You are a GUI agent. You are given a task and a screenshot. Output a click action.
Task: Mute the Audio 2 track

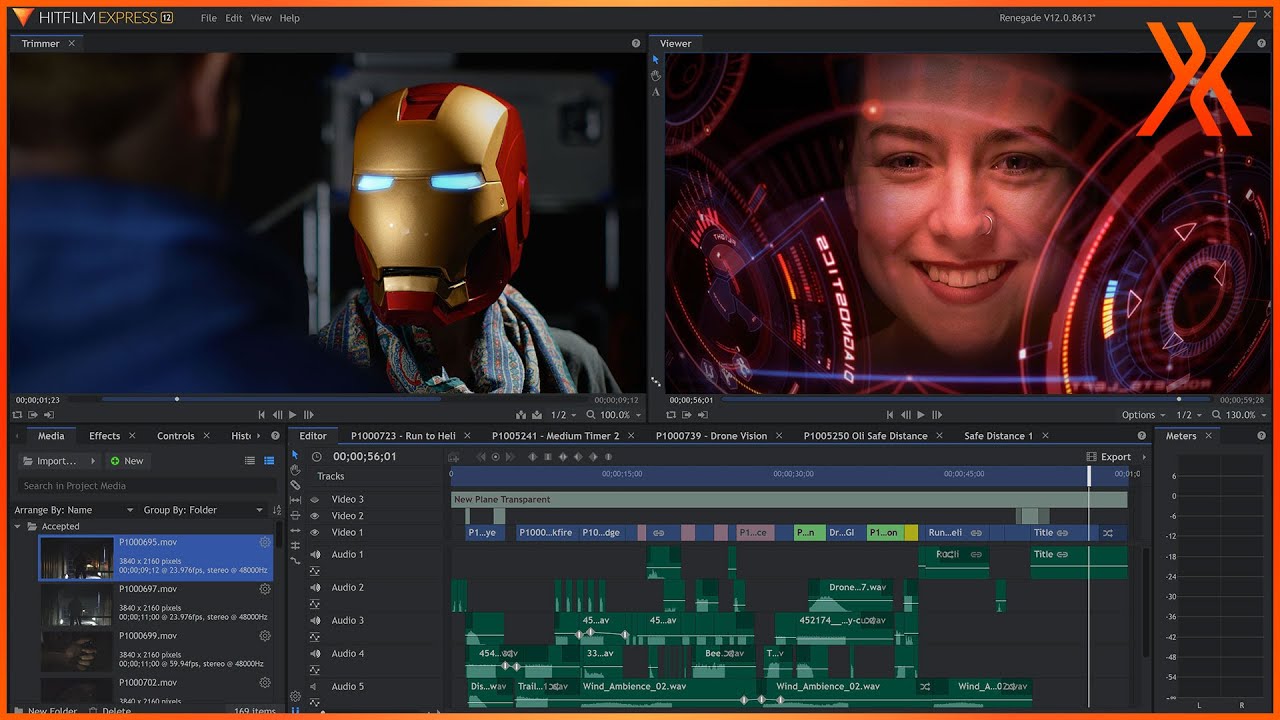click(x=315, y=587)
